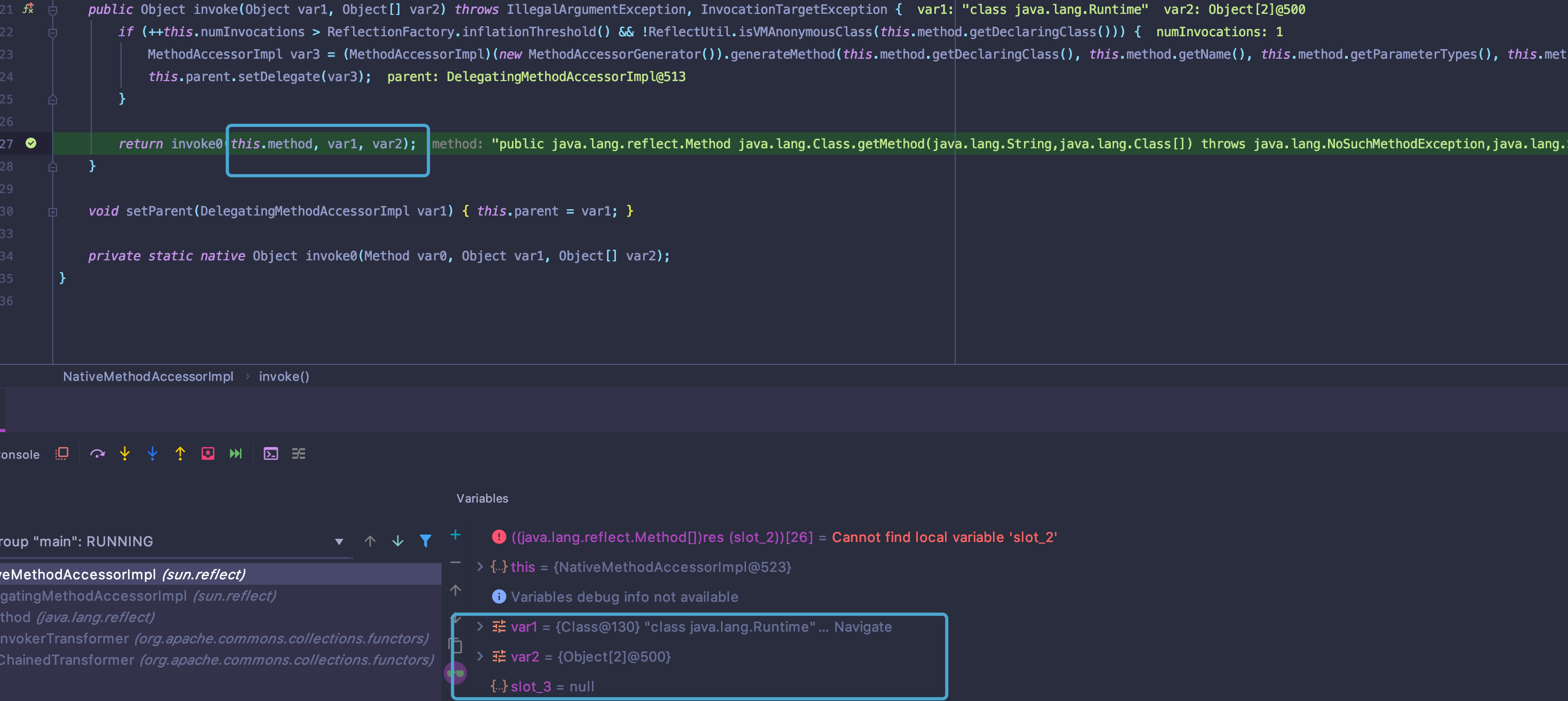Expand the 'this' variable node
Image resolution: width=1568 pixels, height=701 pixels.
coord(479,567)
